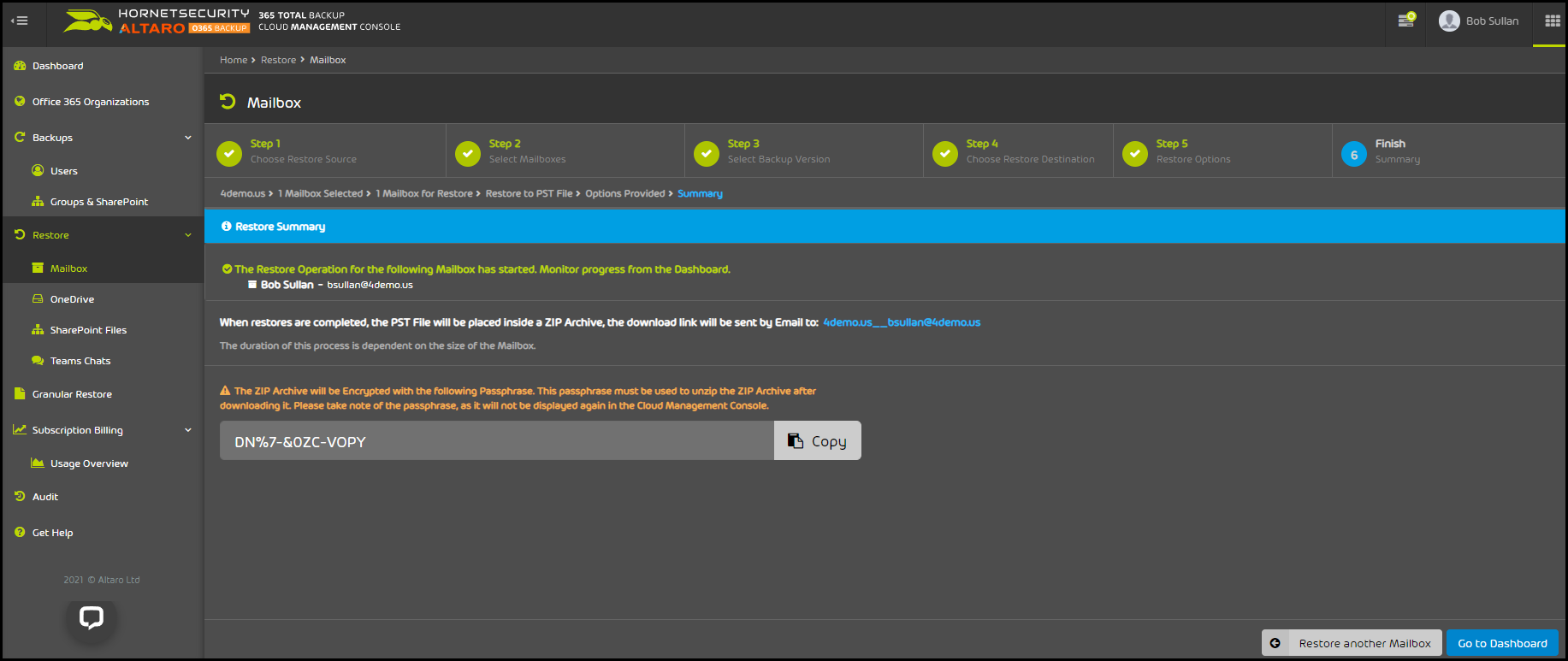Click the Subscription Billing chart icon

[x=20, y=429]
